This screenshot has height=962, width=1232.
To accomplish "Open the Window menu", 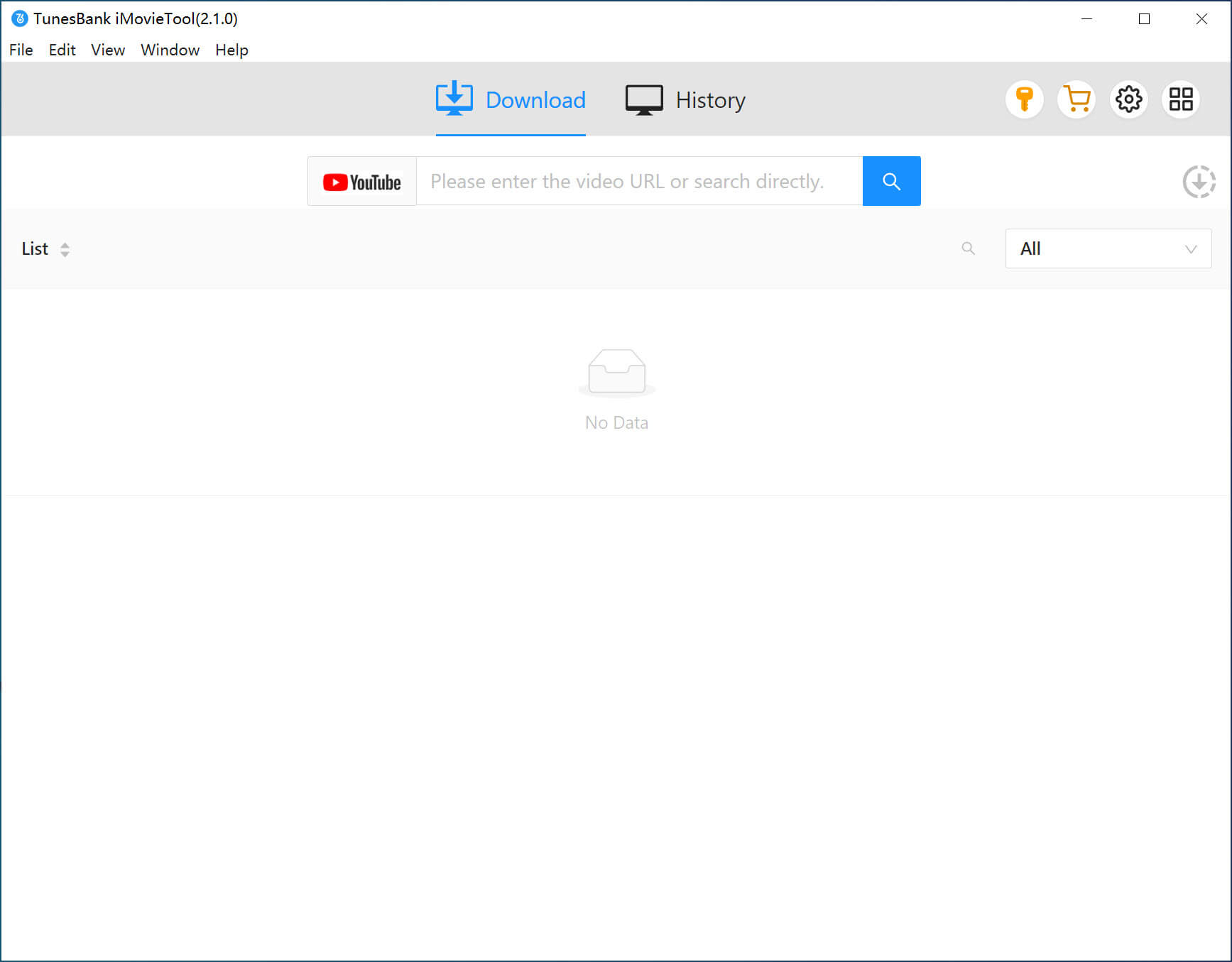I will click(170, 50).
